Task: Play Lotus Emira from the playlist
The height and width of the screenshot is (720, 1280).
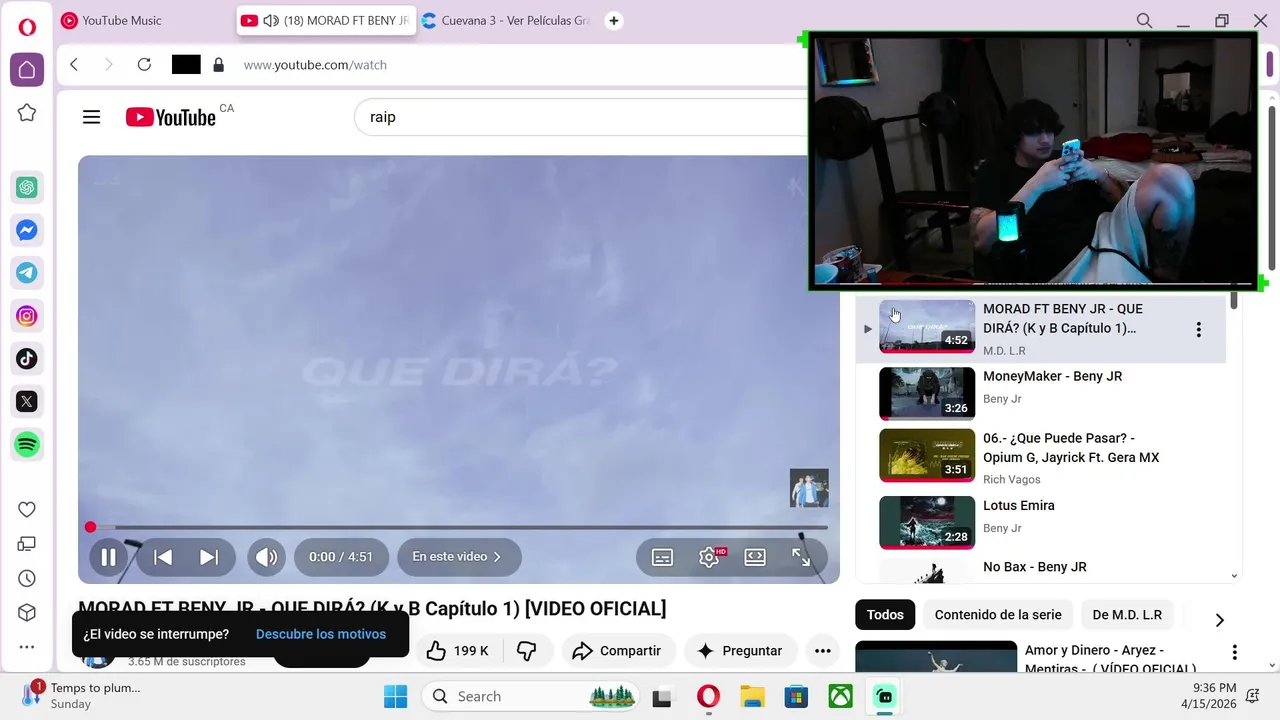Action: click(1040, 521)
